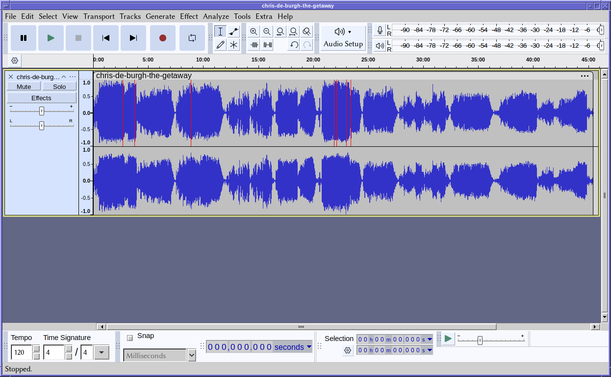Viewport: 611px width, 377px height.
Task: Select the Draw pencil tool
Action: click(220, 45)
